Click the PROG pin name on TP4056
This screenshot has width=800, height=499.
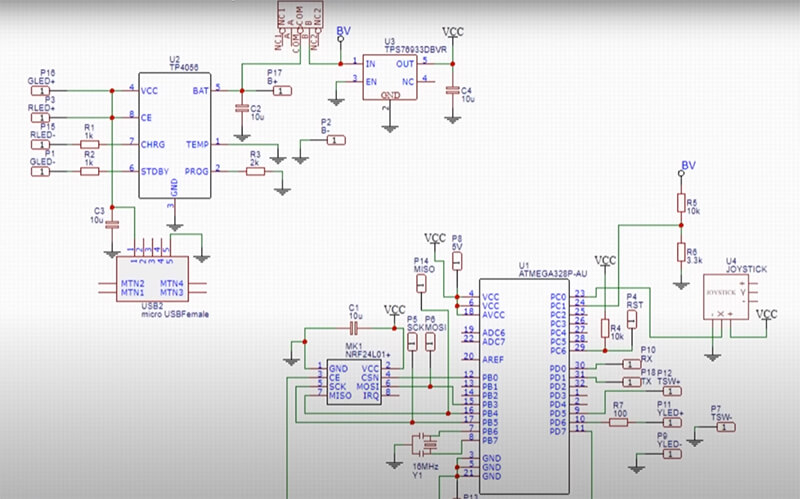[196, 171]
